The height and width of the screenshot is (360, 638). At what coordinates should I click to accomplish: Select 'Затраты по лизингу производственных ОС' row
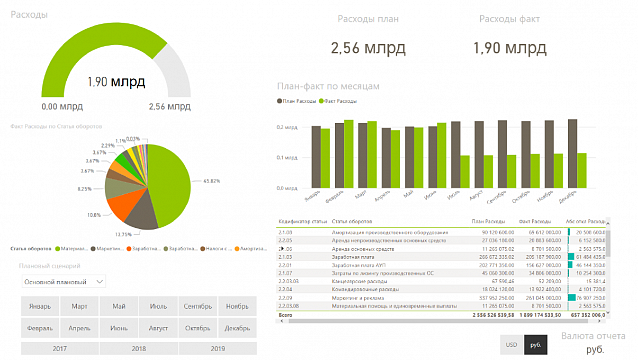coord(441,273)
